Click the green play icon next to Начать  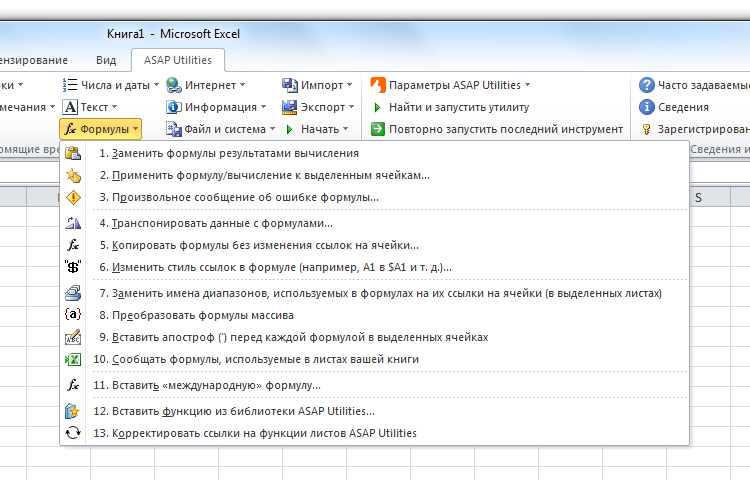(x=289, y=129)
